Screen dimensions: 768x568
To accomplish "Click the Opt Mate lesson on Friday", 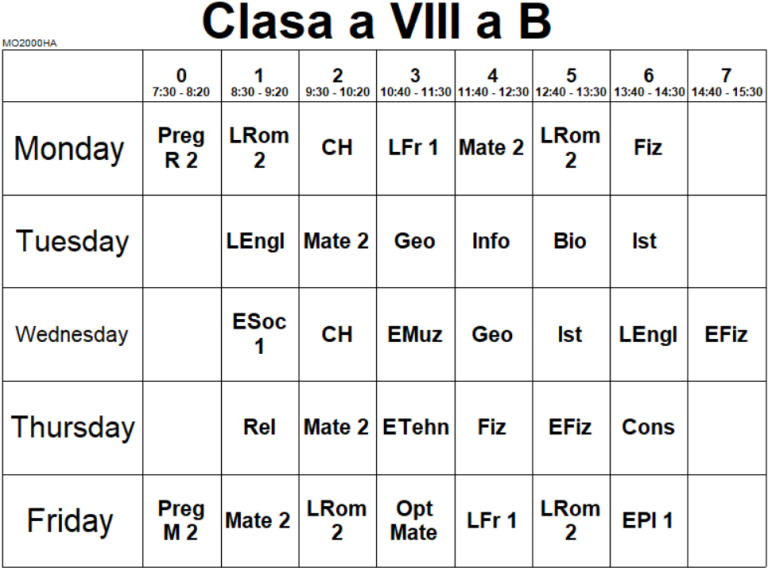I will click(x=415, y=521).
